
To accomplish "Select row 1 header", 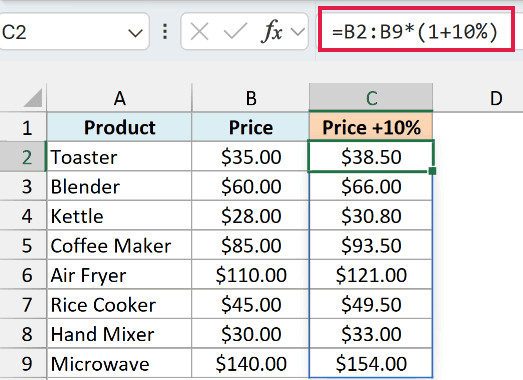I will click(x=23, y=127).
